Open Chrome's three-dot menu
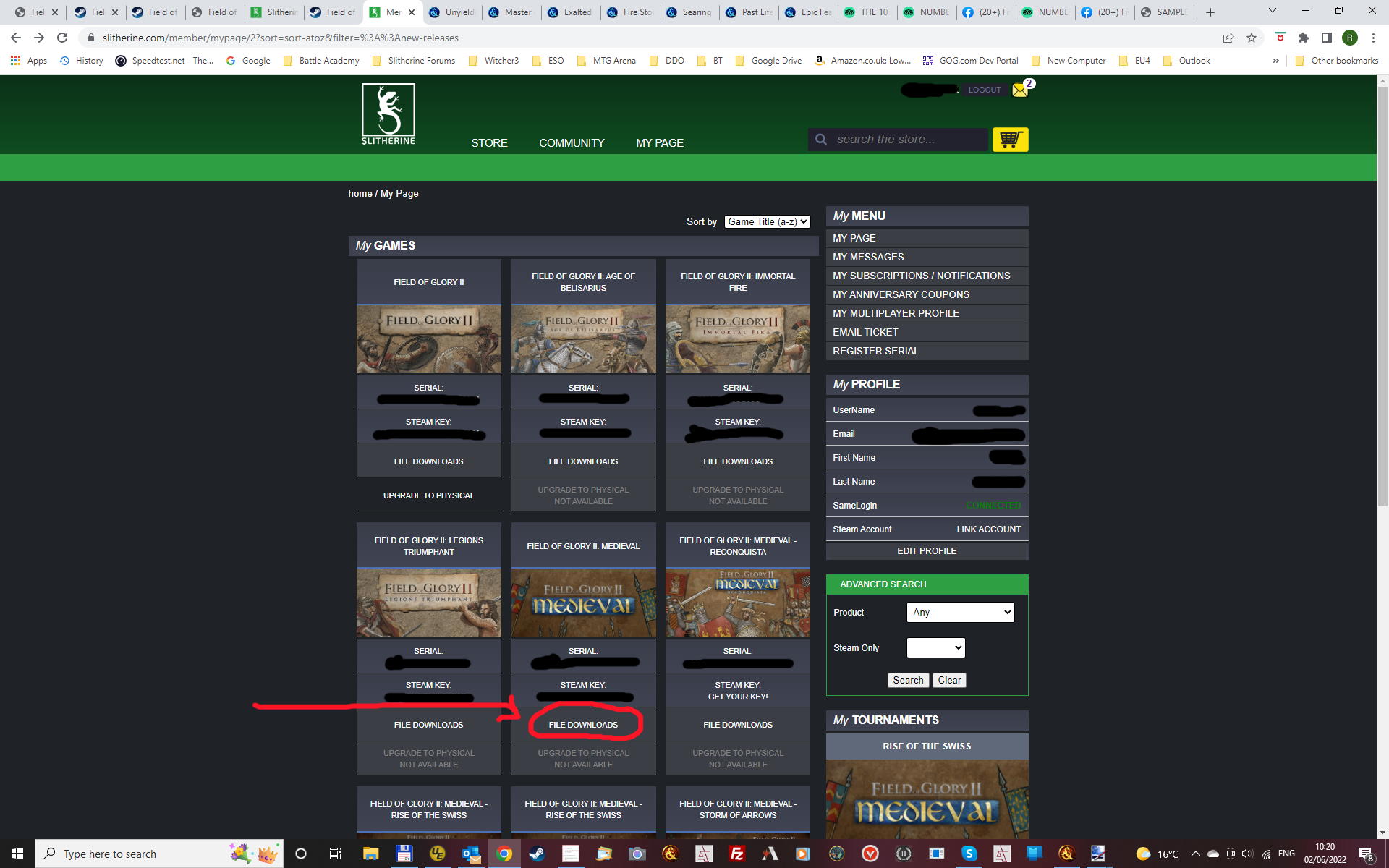This screenshot has height=868, width=1389. 1373,38
